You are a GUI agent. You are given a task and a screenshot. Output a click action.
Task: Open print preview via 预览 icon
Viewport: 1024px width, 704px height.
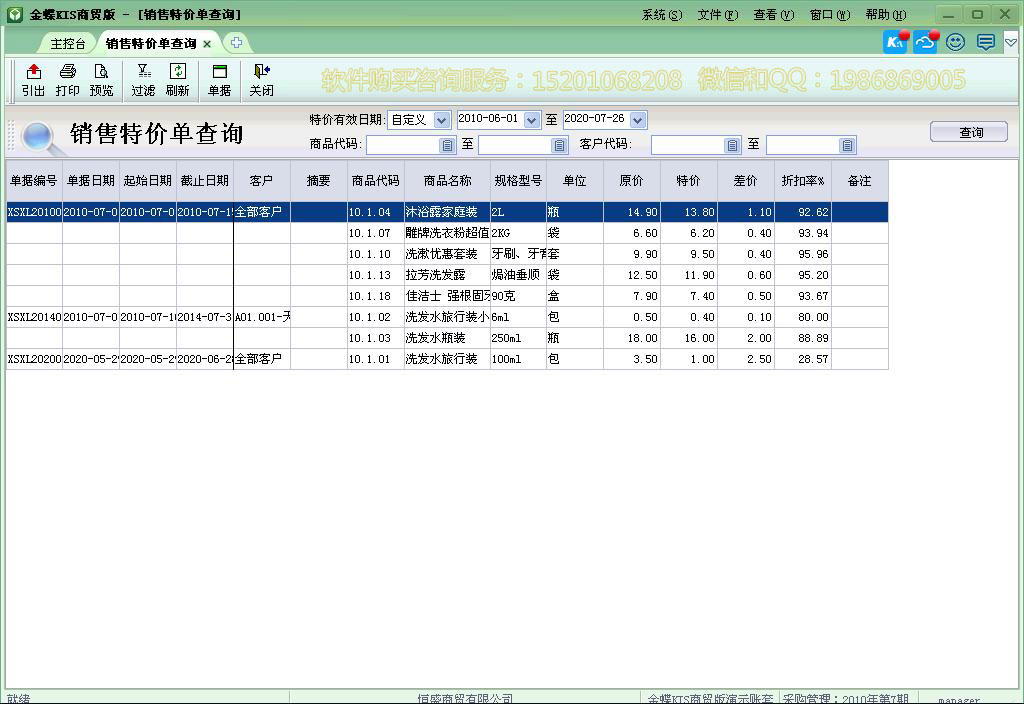click(x=101, y=80)
